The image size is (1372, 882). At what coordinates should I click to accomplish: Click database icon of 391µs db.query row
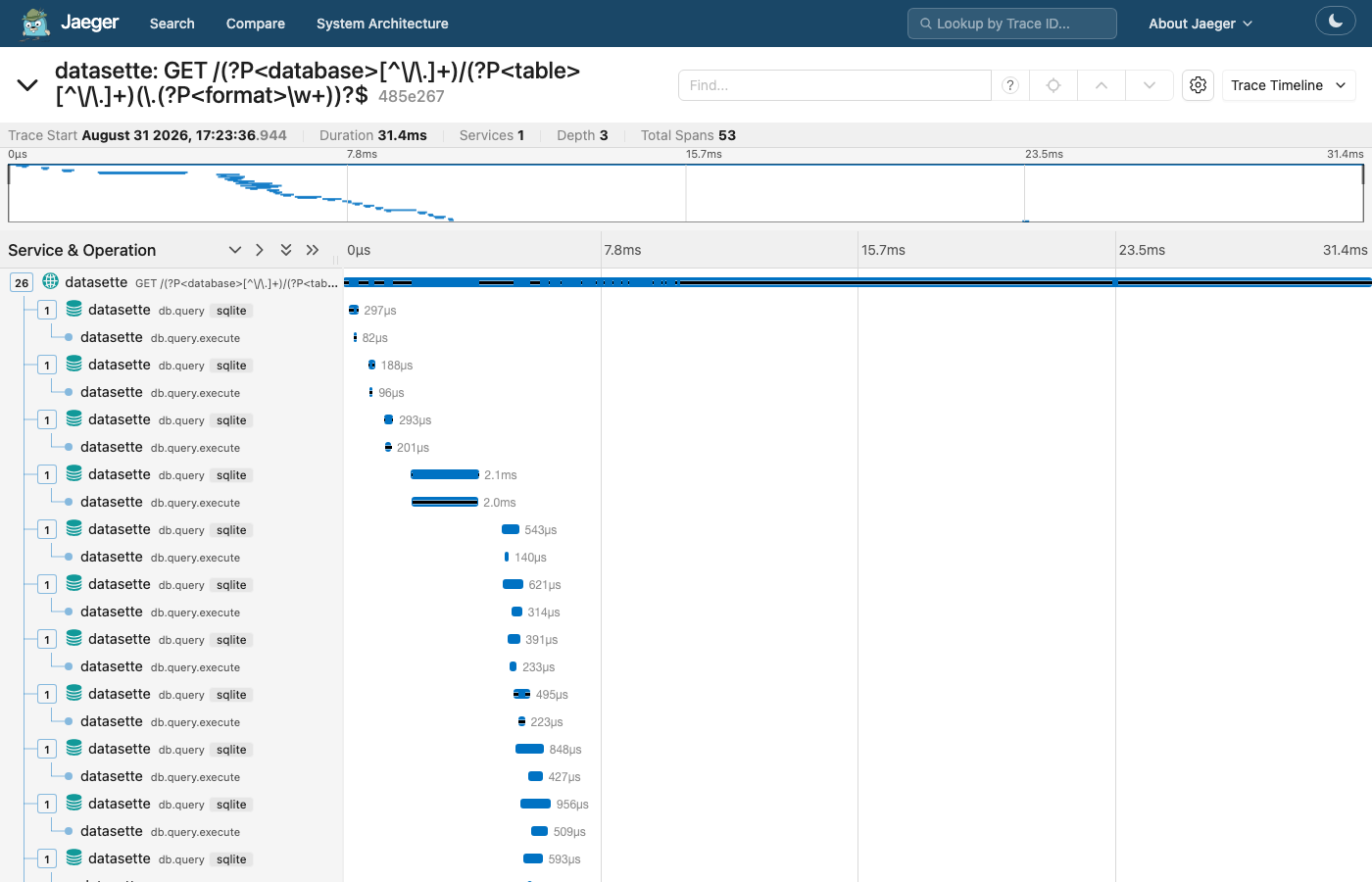74,638
